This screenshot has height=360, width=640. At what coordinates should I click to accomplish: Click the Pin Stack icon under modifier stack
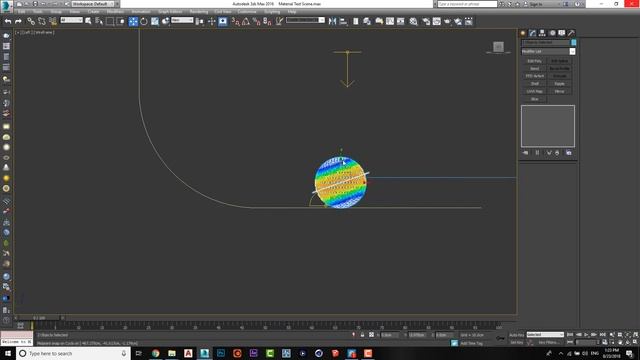click(x=525, y=153)
